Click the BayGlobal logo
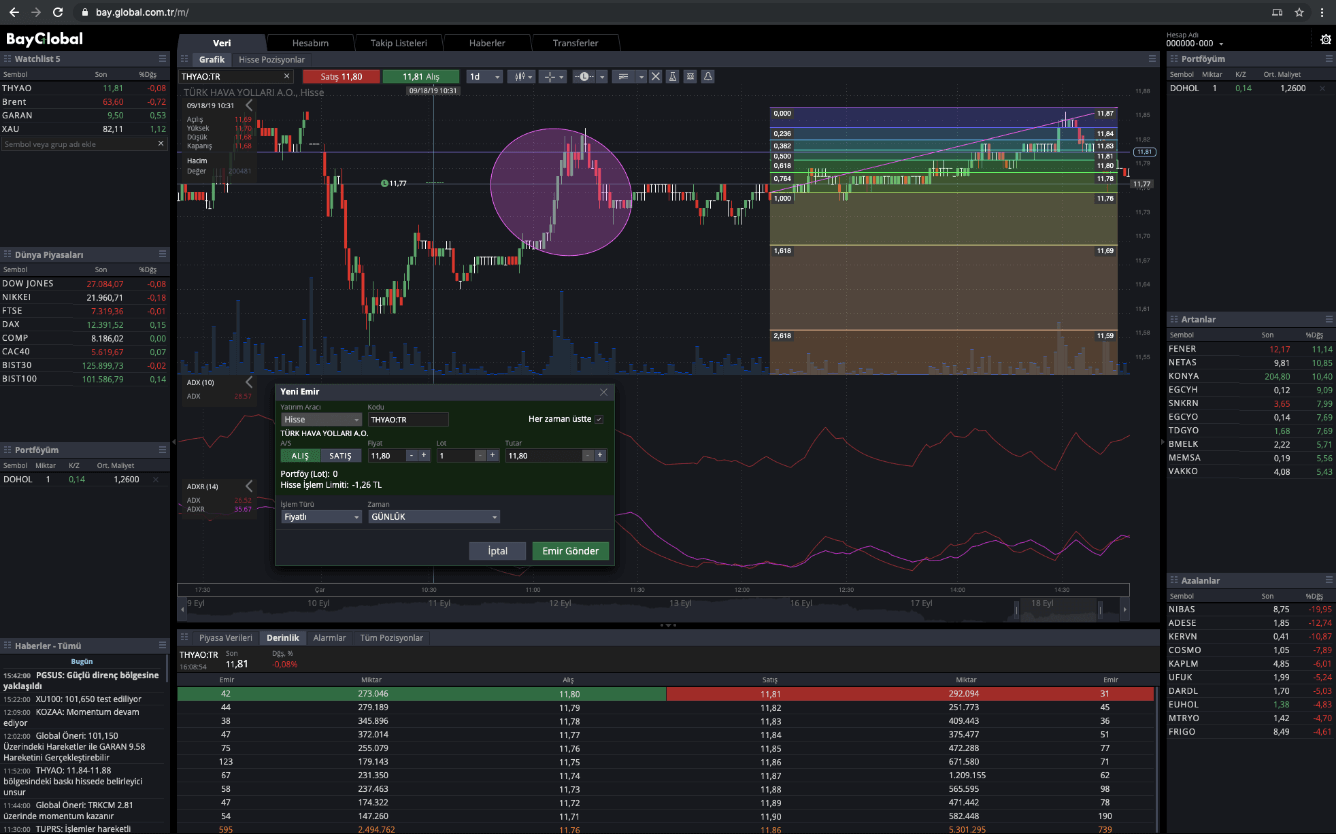This screenshot has height=834, width=1336. (44, 39)
